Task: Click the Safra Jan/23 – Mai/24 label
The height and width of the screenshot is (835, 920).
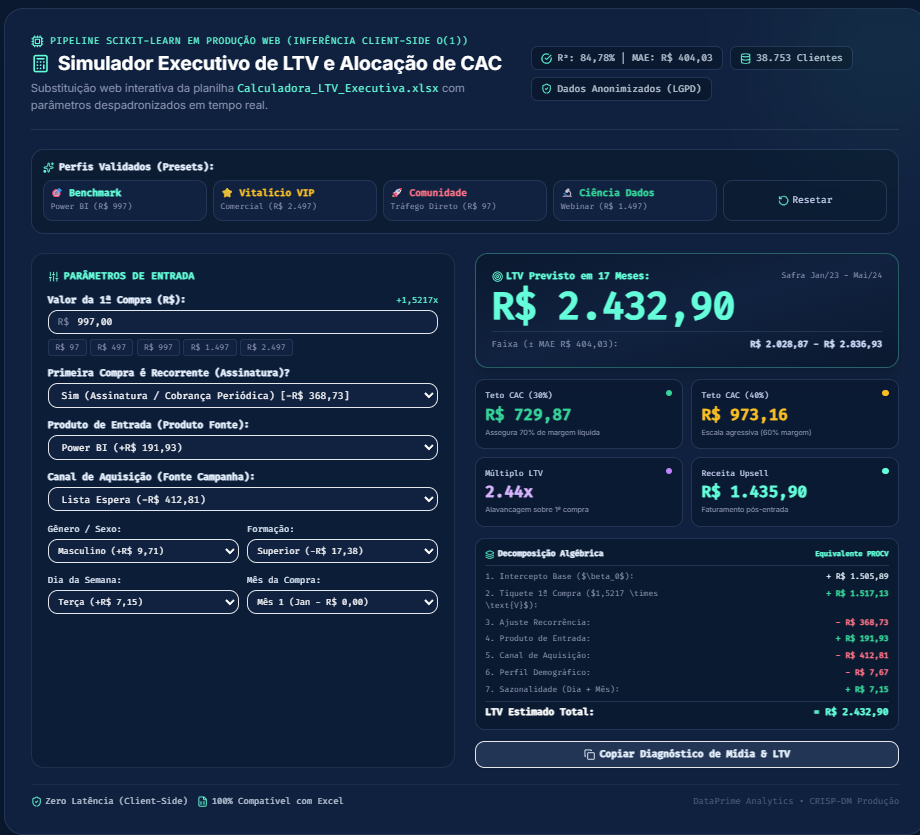Action: (831, 275)
